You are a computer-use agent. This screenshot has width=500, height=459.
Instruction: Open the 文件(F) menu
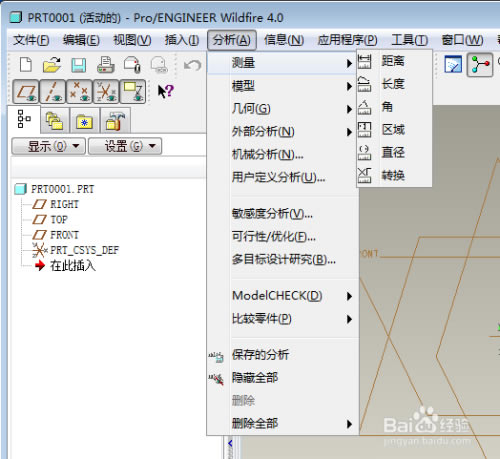31,40
